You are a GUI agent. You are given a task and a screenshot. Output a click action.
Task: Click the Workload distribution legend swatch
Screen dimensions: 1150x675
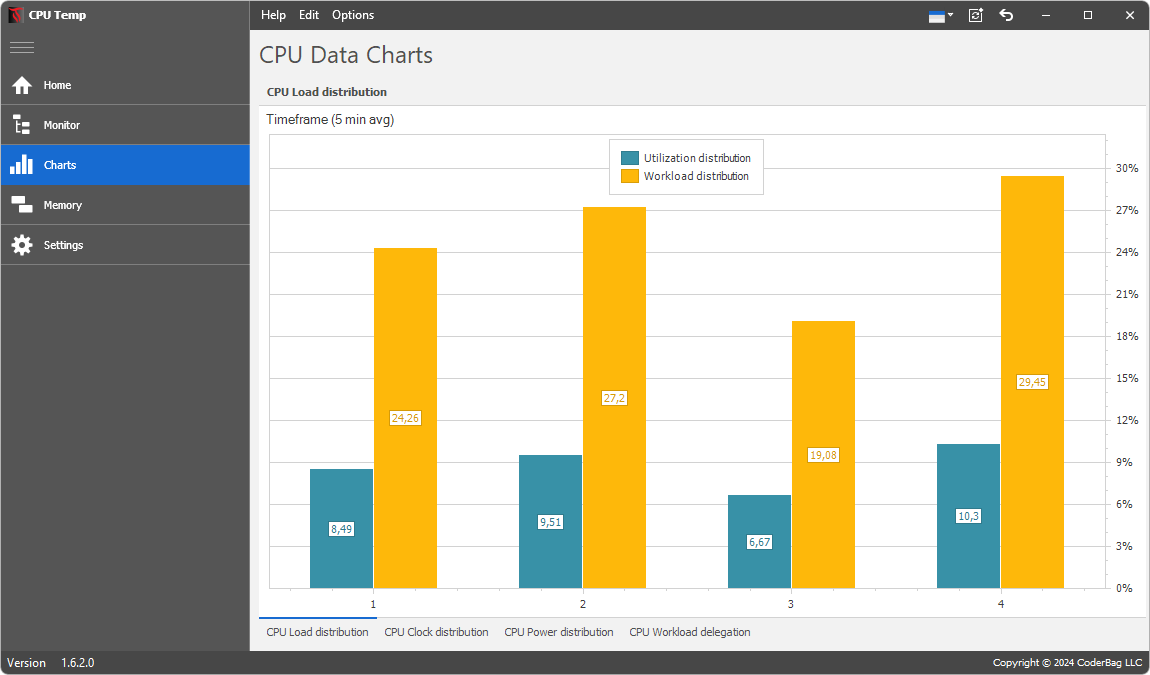(x=630, y=176)
